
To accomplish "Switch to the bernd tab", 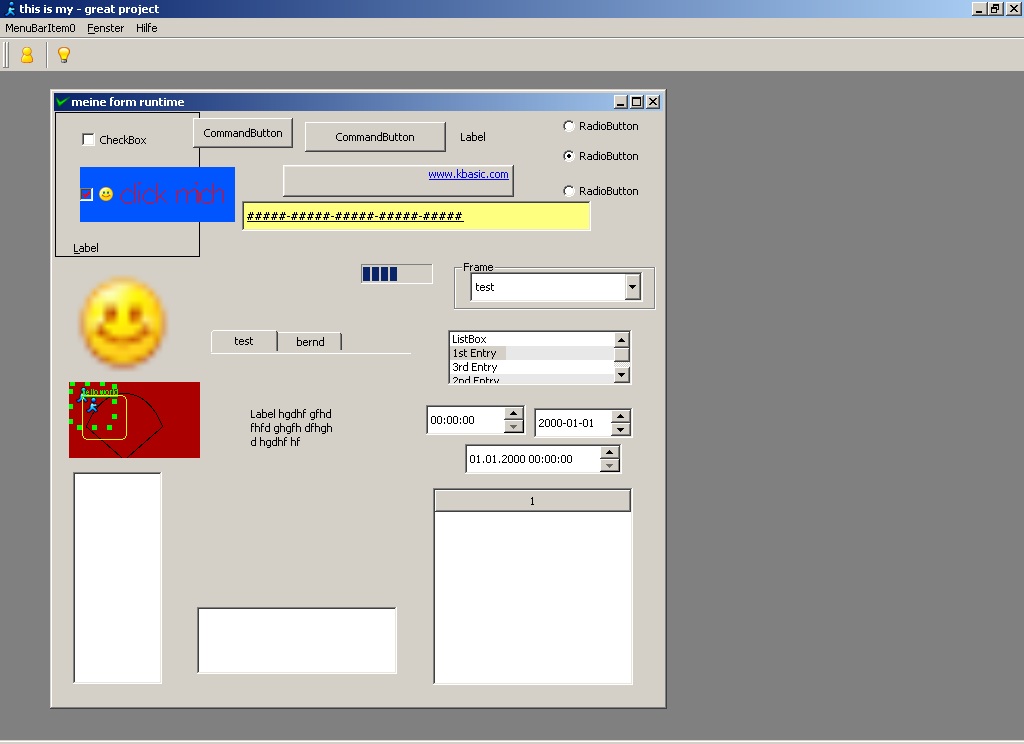I will [310, 342].
